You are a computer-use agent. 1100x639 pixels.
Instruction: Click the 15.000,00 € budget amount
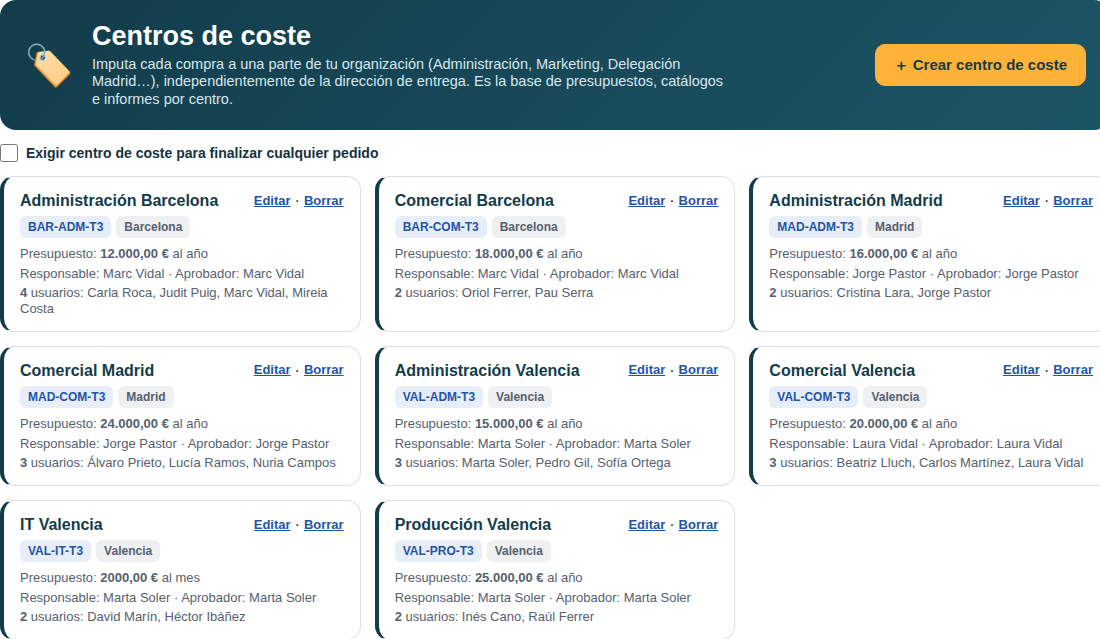click(x=509, y=424)
